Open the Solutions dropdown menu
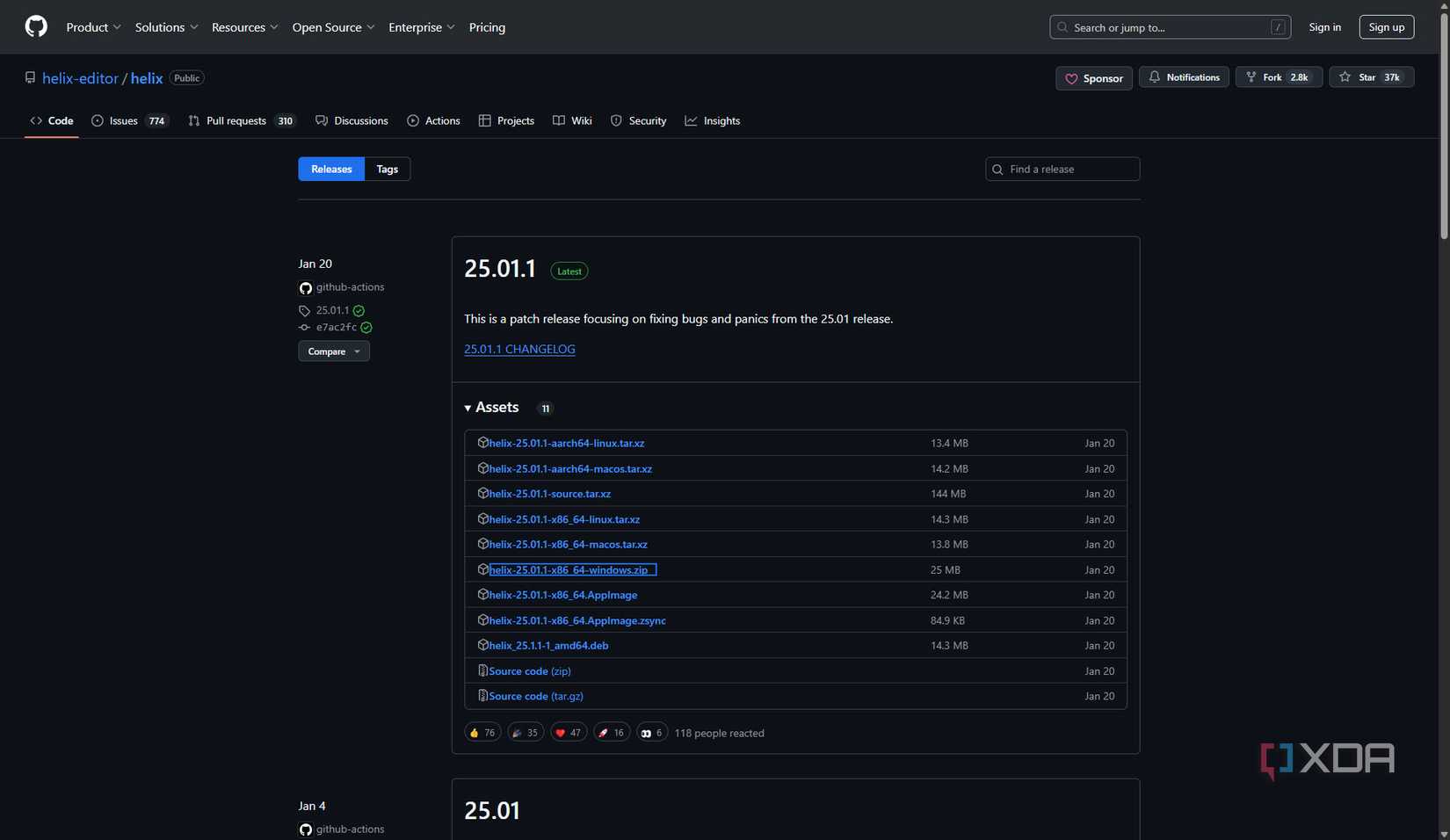This screenshot has width=1450, height=840. point(166,27)
